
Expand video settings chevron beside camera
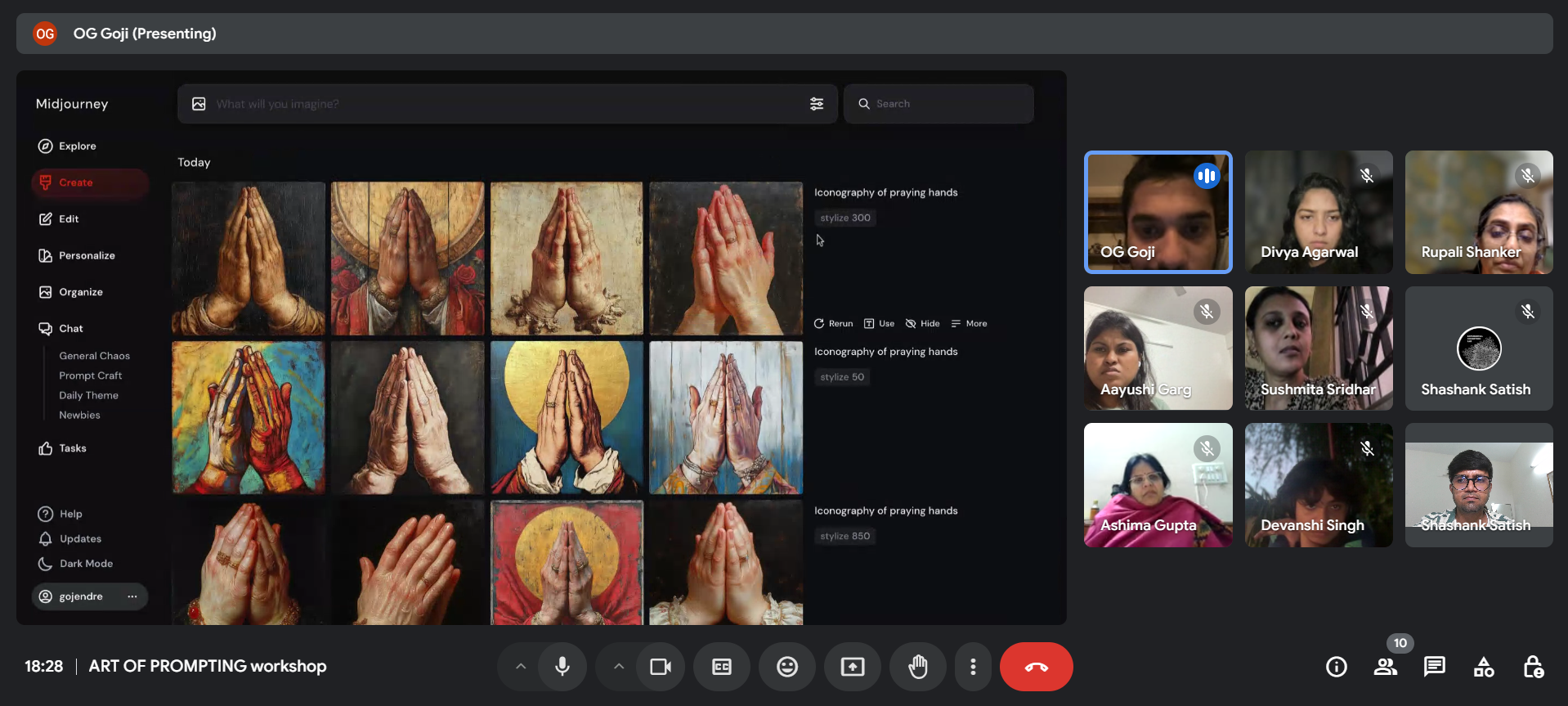(619, 667)
